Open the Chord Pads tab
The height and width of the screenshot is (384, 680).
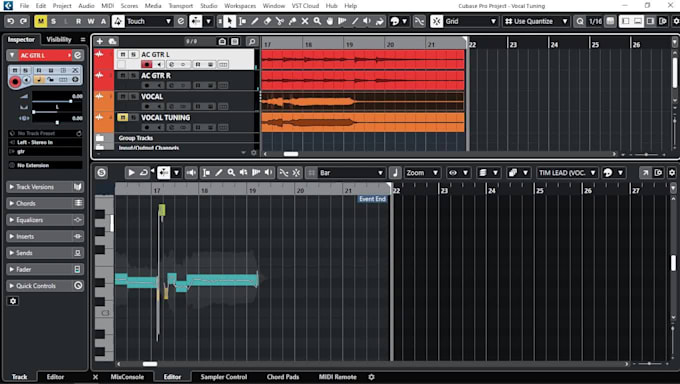[x=283, y=377]
